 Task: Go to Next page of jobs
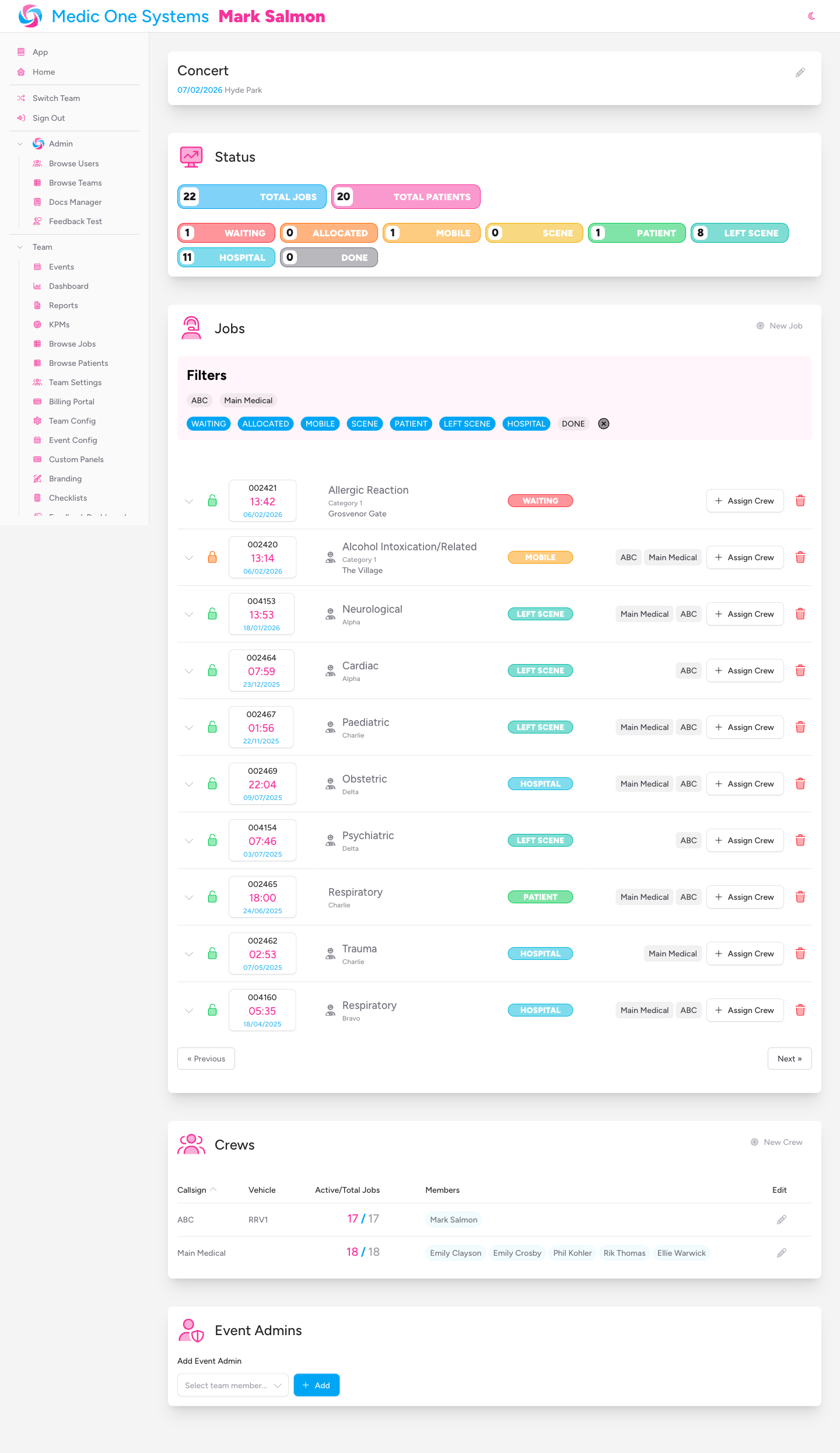point(789,1059)
